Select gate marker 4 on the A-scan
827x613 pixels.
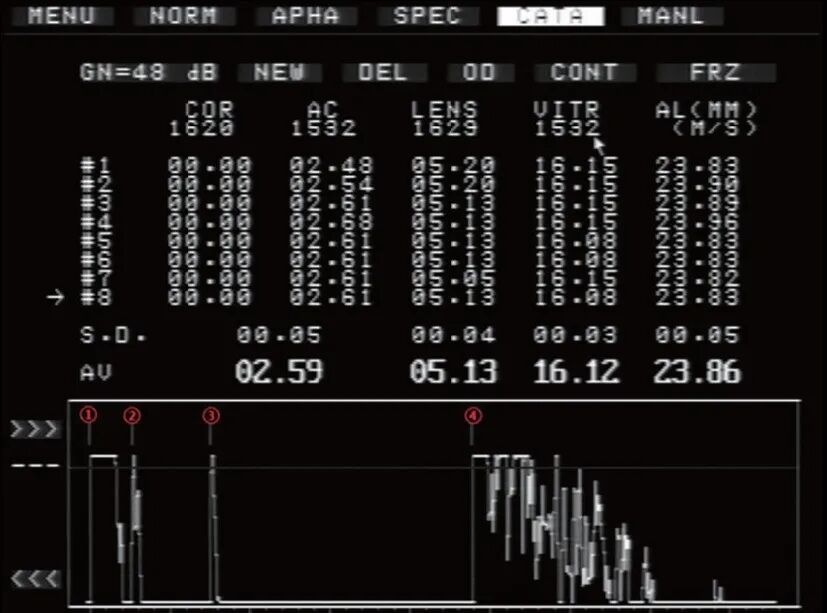[473, 416]
